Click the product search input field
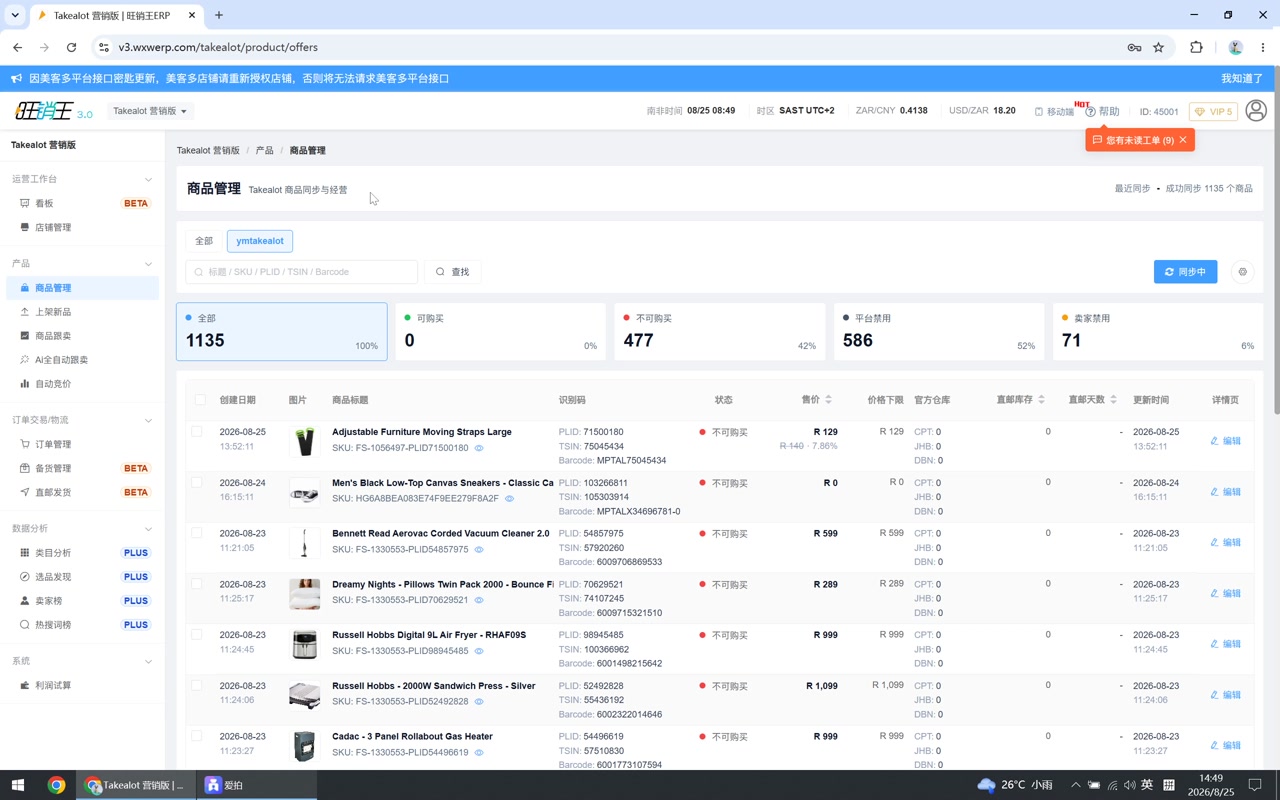This screenshot has width=1280, height=800. (302, 272)
